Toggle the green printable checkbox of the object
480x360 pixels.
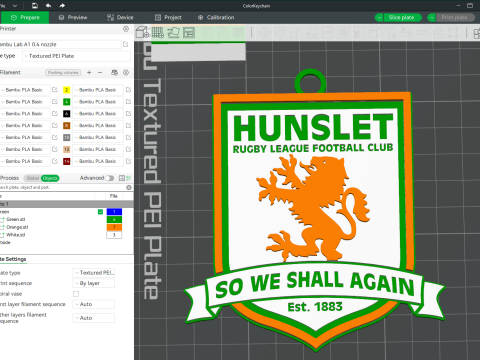click(x=100, y=212)
